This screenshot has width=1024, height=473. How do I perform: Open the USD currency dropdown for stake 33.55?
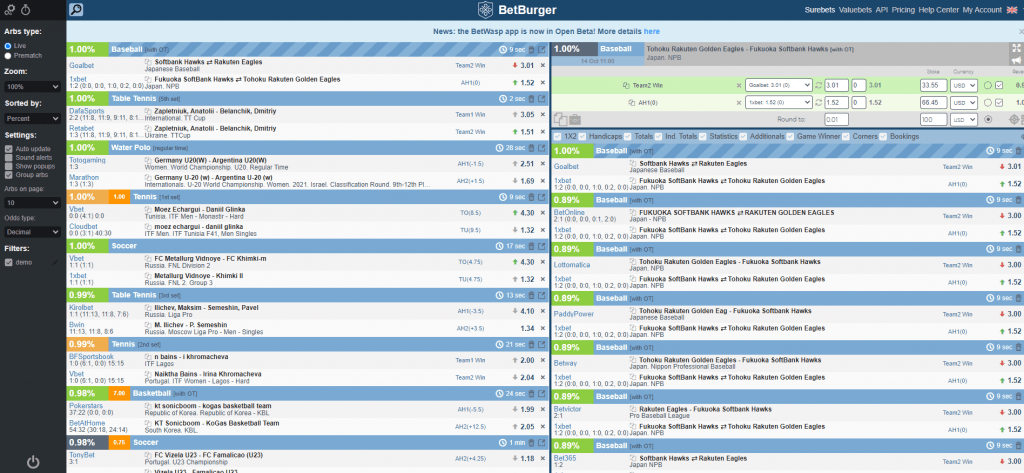click(964, 85)
